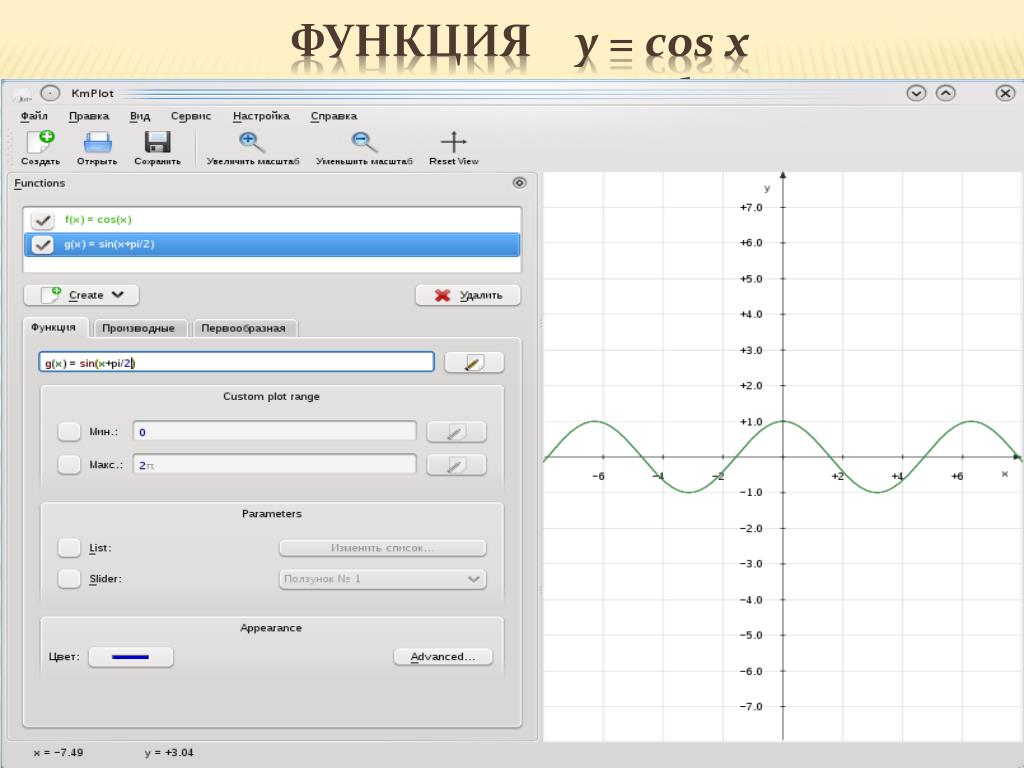The width and height of the screenshot is (1024, 768).
Task: Click the +6 label on the x axis
Action: 957,476
